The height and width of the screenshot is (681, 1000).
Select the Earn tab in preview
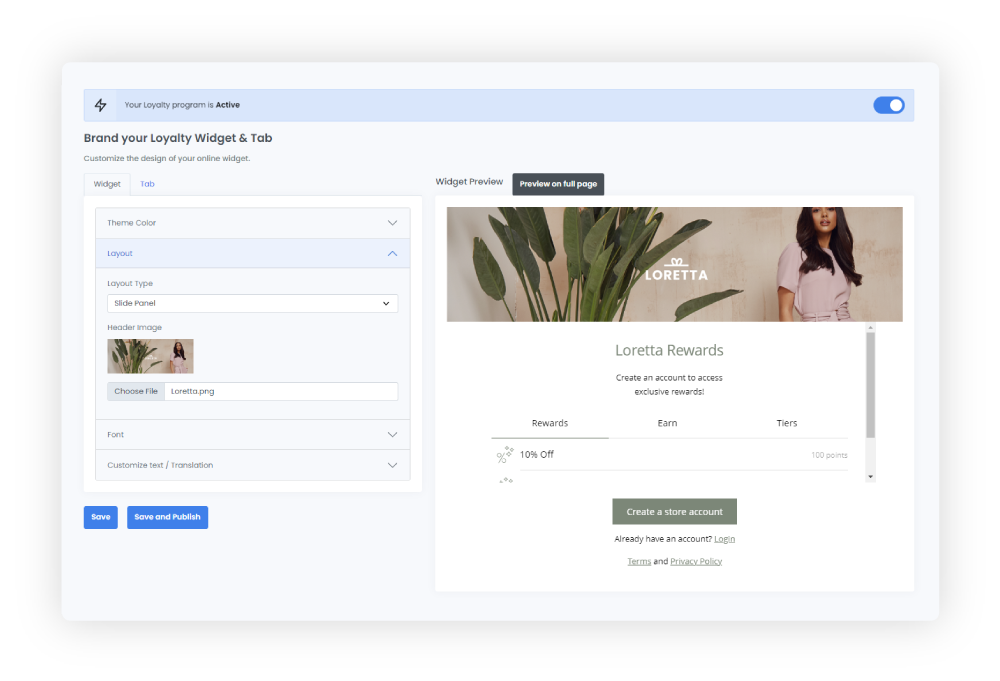(x=667, y=423)
